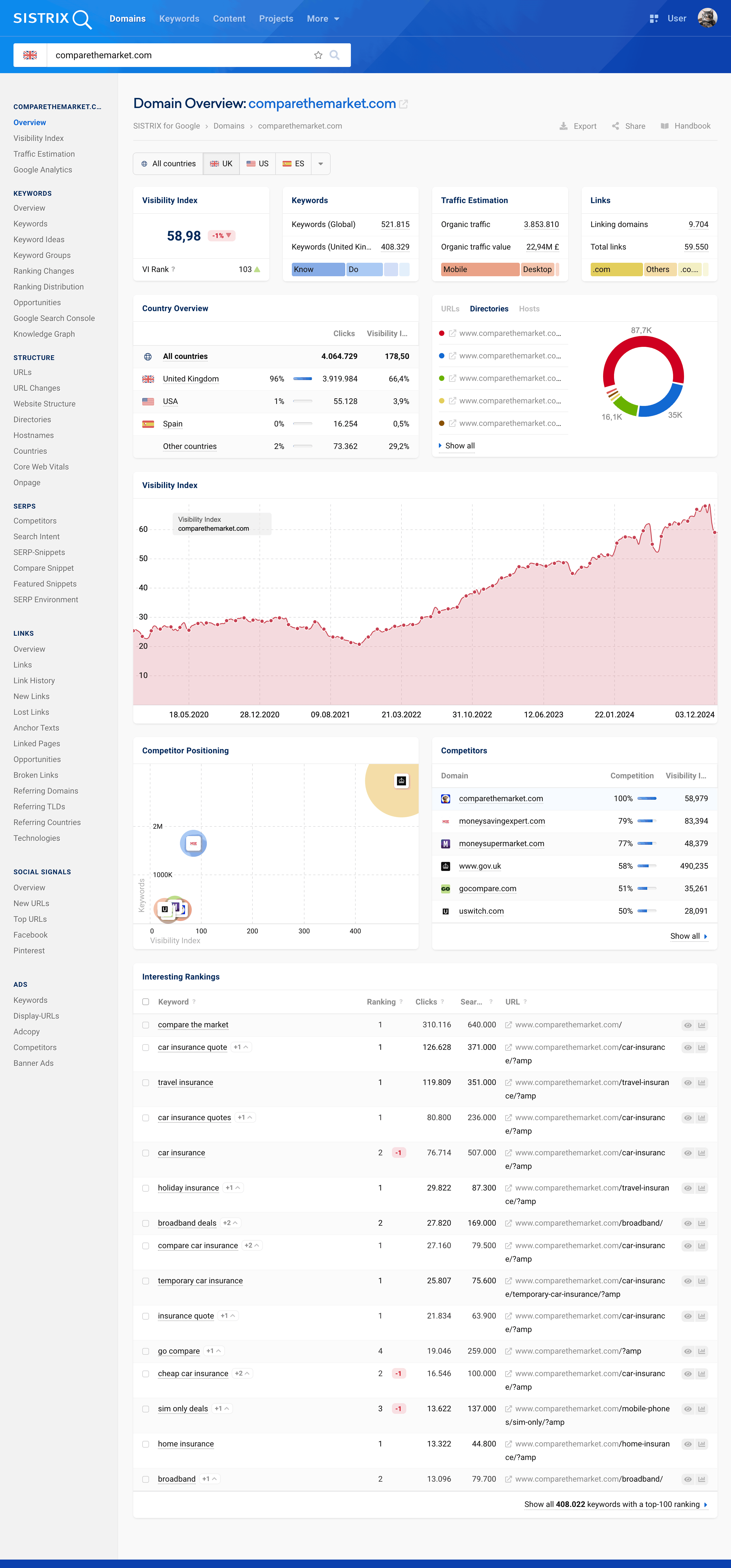Viewport: 731px width, 1568px height.
Task: Toggle eye icon for 'travel insurance' row
Action: coord(688,1083)
